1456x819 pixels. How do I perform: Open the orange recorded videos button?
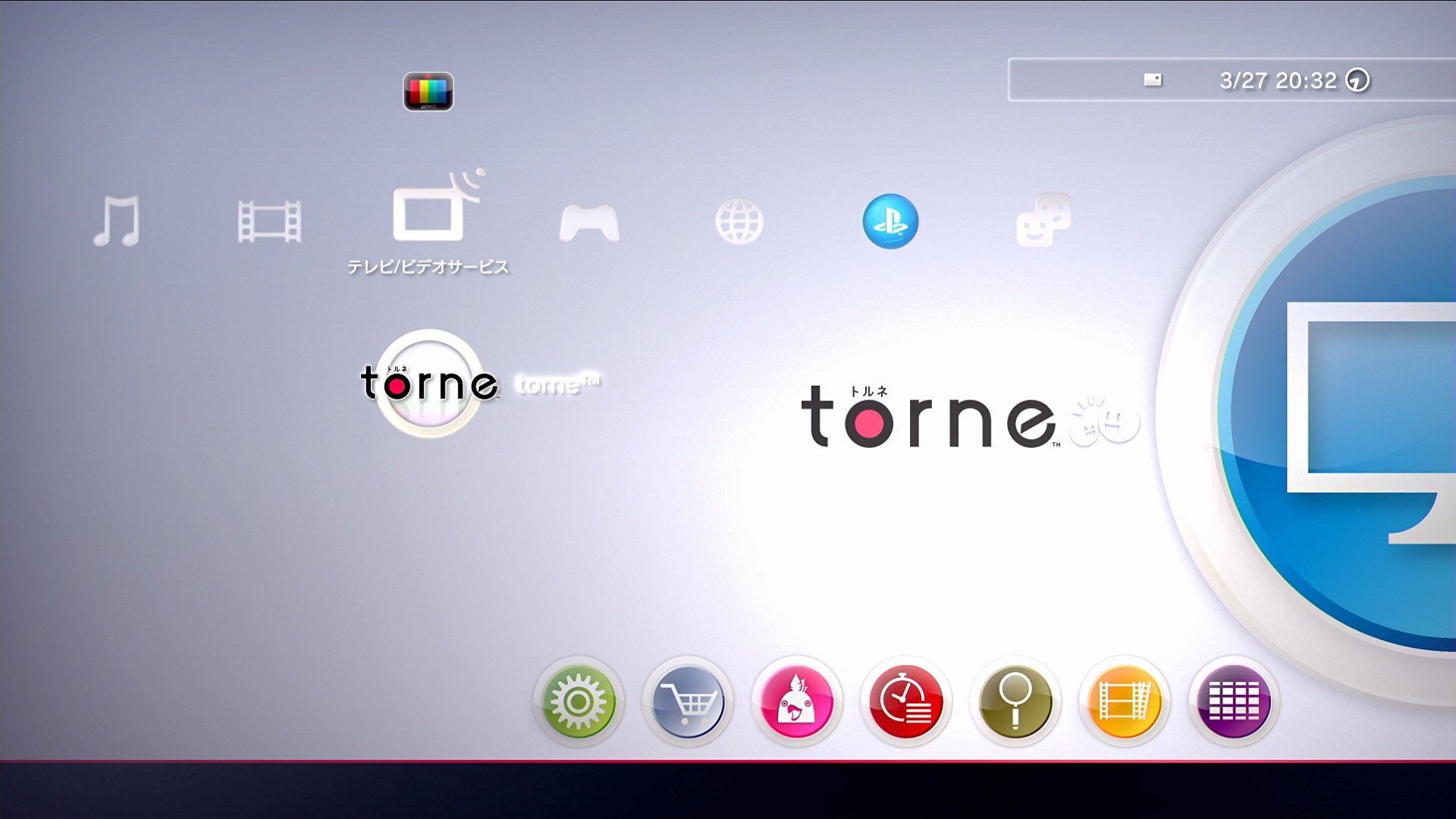coord(1124,702)
